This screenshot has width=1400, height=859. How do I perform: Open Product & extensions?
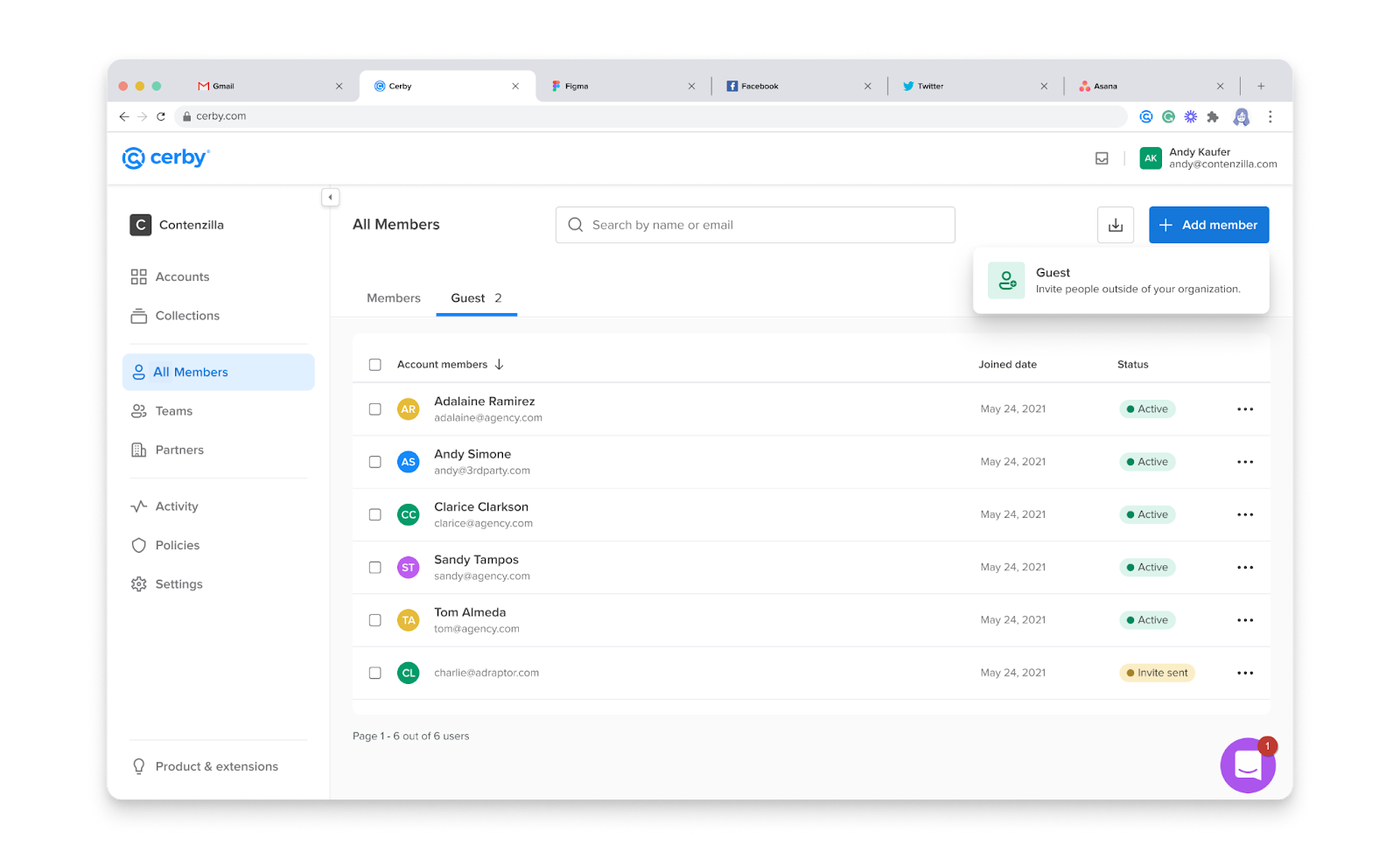(205, 766)
